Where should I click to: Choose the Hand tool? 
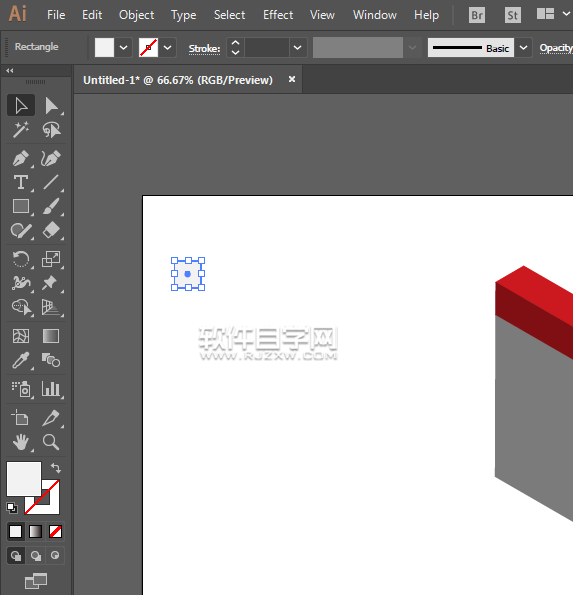21,442
